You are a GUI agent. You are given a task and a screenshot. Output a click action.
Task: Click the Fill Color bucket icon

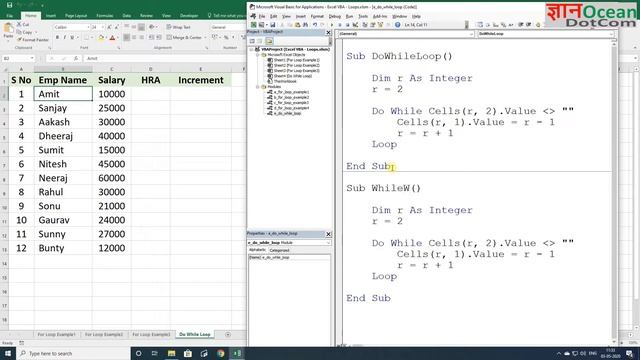(x=100, y=38)
